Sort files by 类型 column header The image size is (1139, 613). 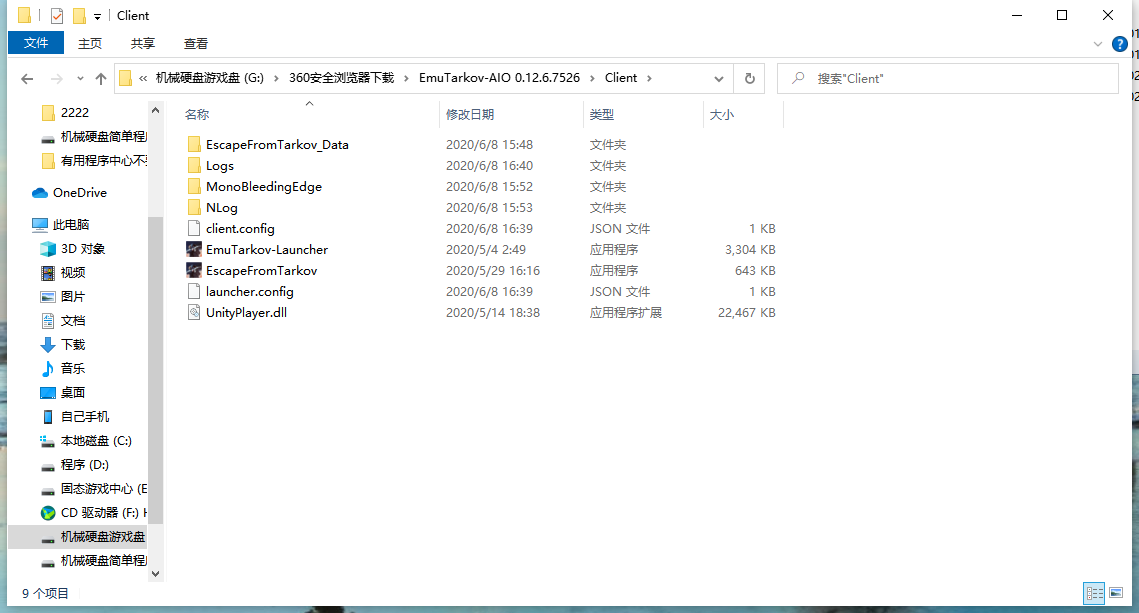602,115
